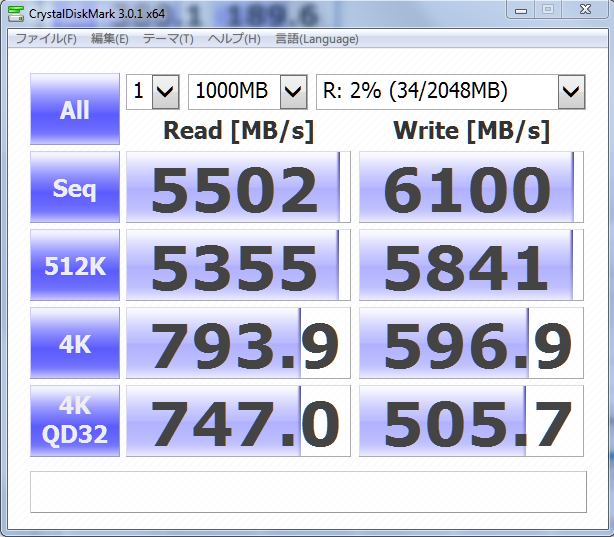Start the Seq sequential test
This screenshot has height=537, width=614.
74,187
